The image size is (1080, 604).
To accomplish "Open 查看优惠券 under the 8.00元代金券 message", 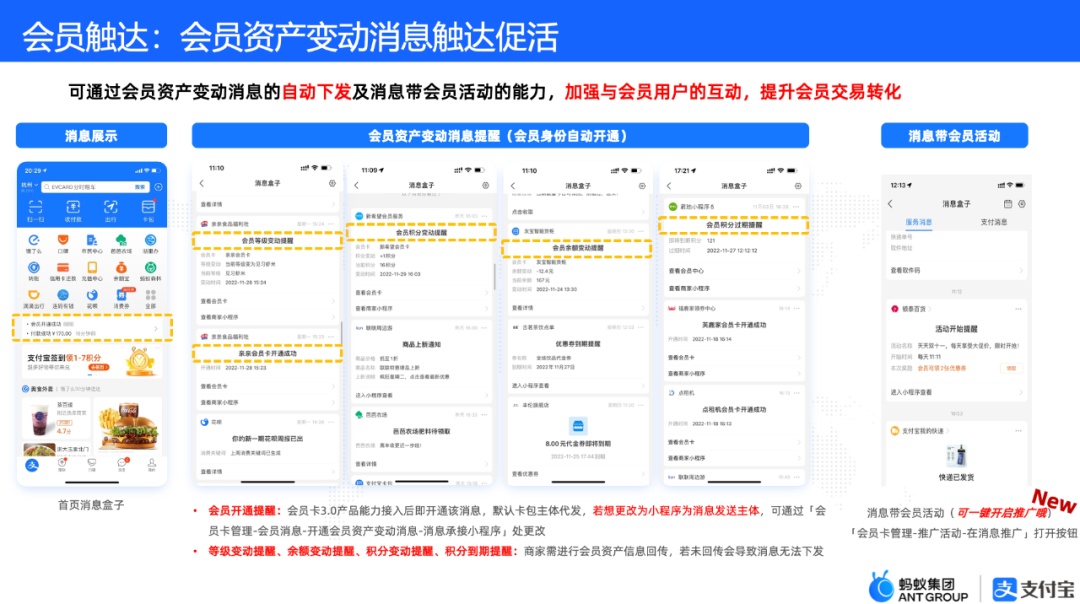I will (x=578, y=474).
